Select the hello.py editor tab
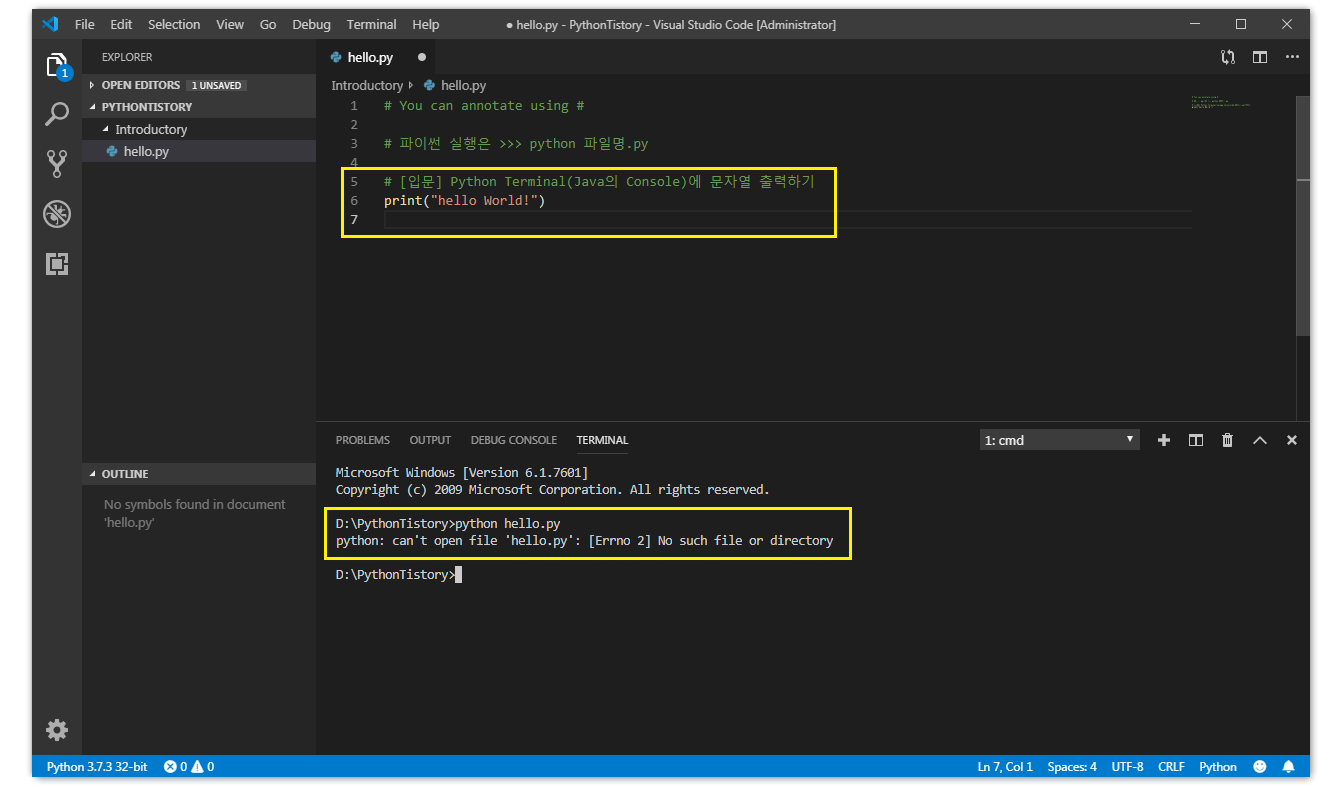Screen dimensions: 1333x789 (x=377, y=57)
